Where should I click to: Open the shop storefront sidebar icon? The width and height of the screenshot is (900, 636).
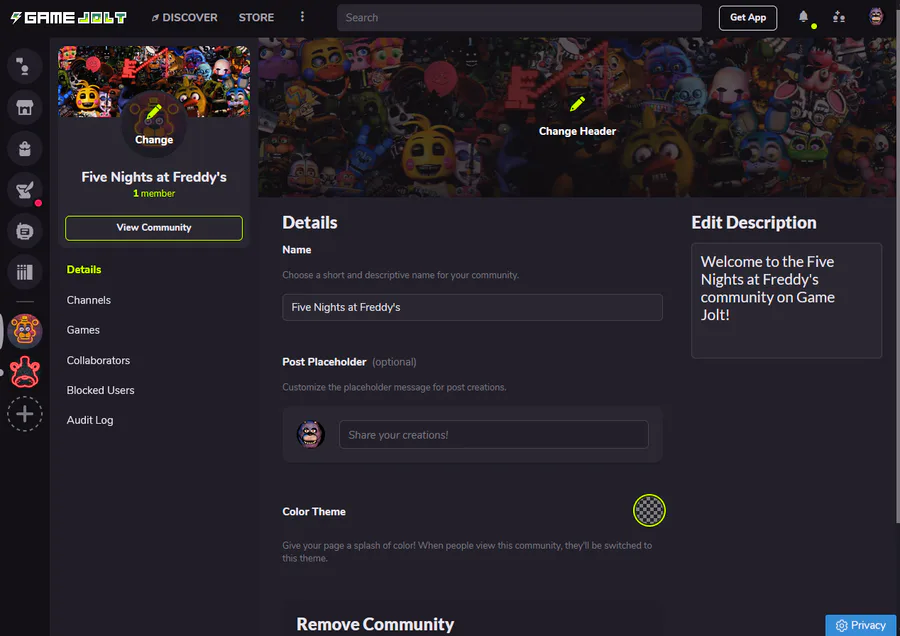(25, 107)
